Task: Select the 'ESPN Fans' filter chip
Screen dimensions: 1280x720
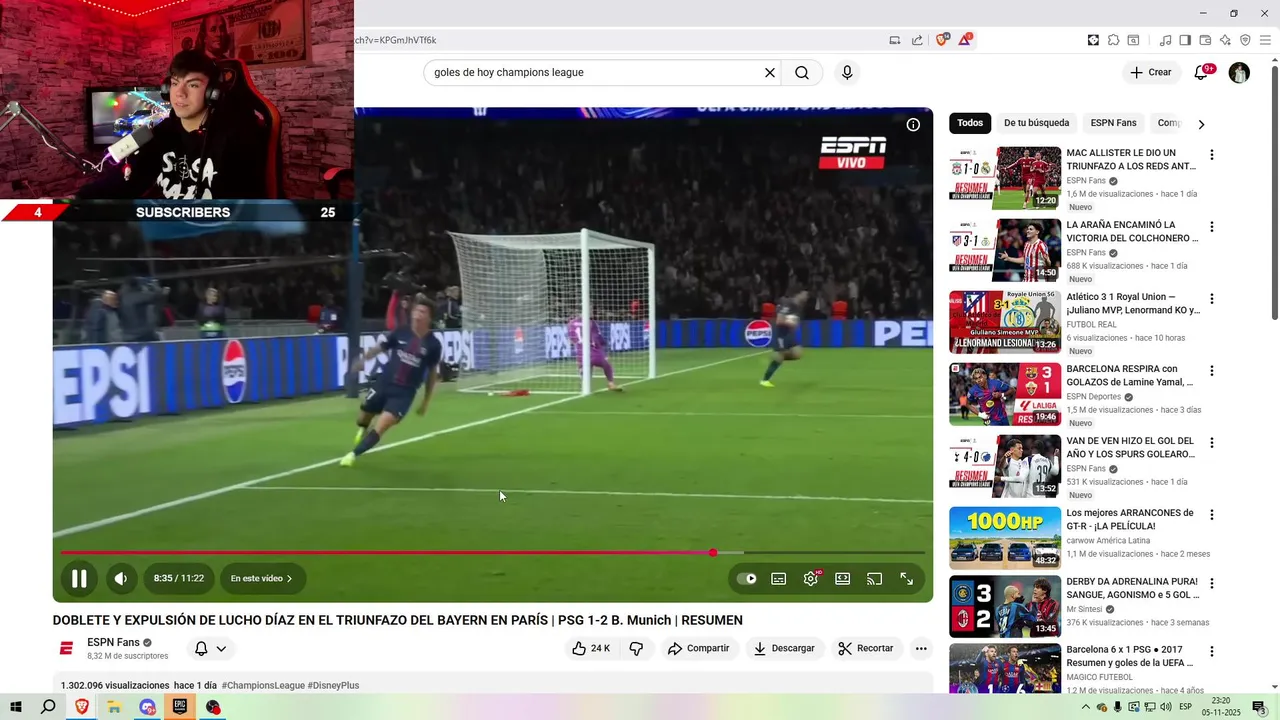Action: click(1113, 123)
